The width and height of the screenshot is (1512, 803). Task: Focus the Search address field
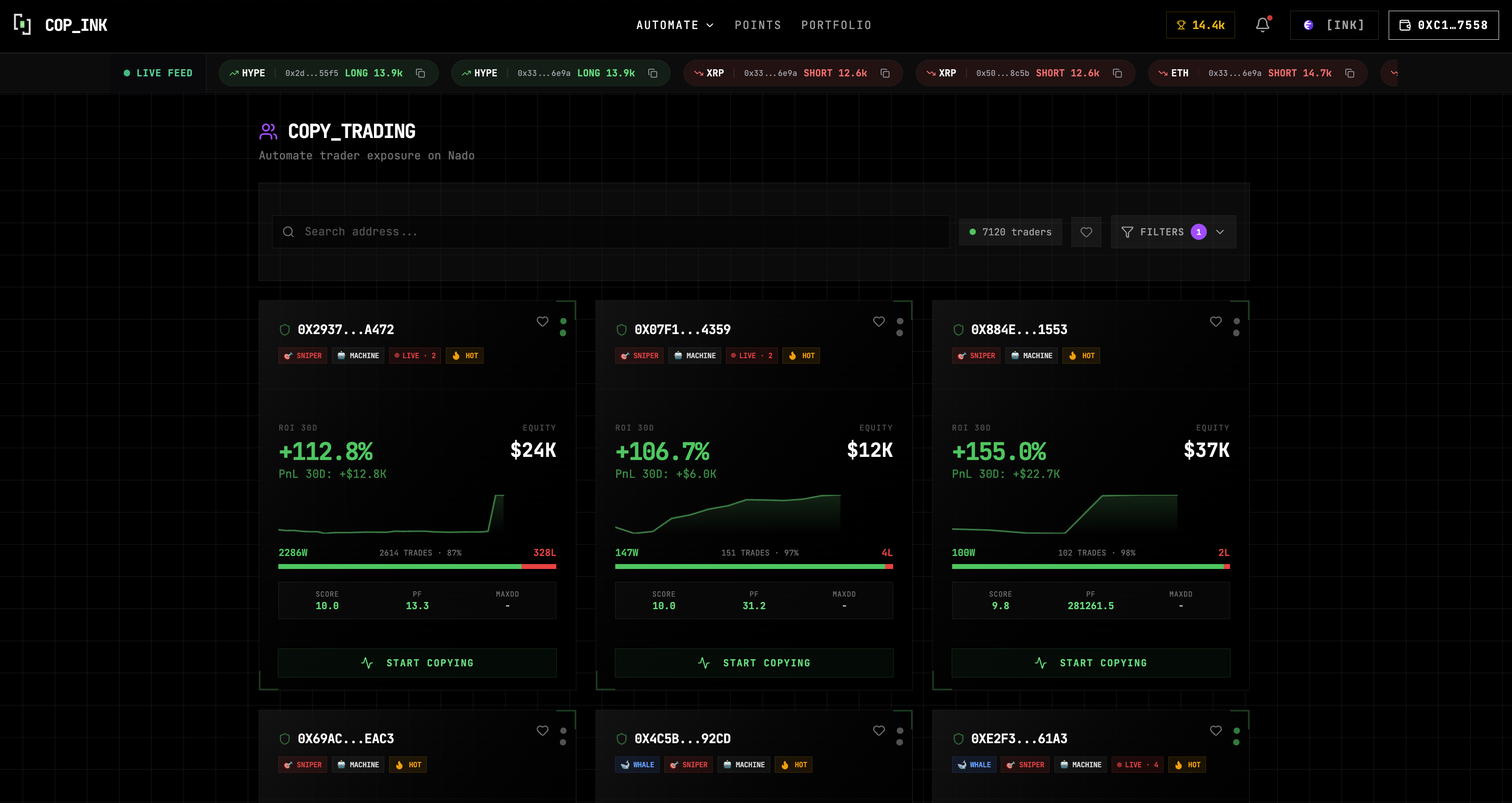[610, 232]
